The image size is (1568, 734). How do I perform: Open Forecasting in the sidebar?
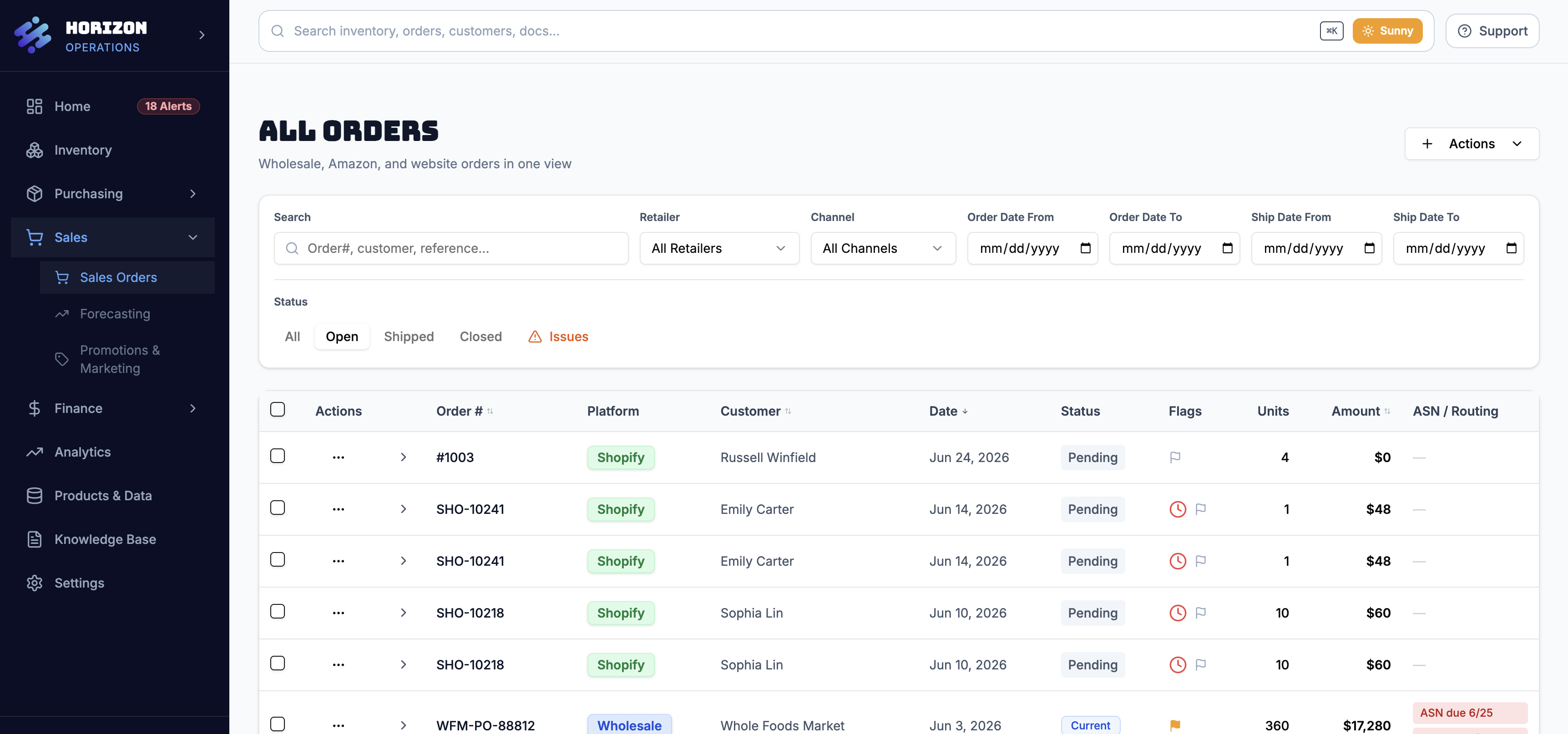(127, 314)
